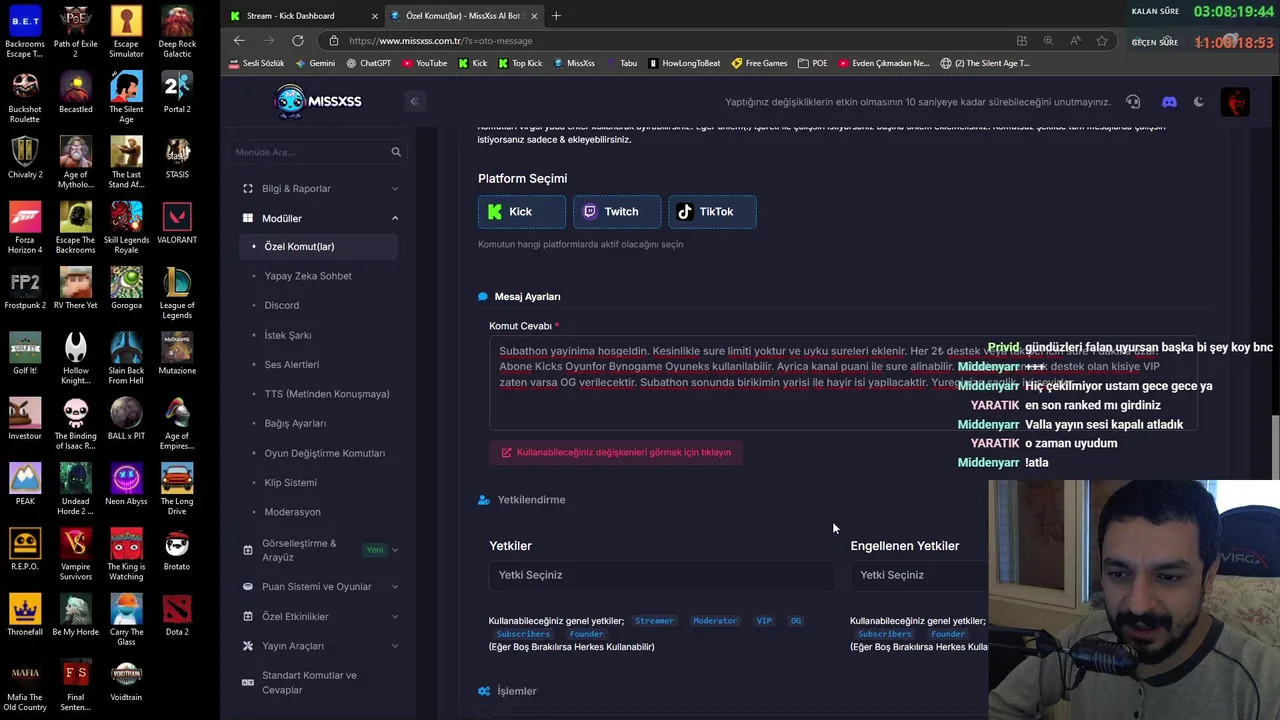Open the Discord icon in the header
The image size is (1280, 720).
1169,102
